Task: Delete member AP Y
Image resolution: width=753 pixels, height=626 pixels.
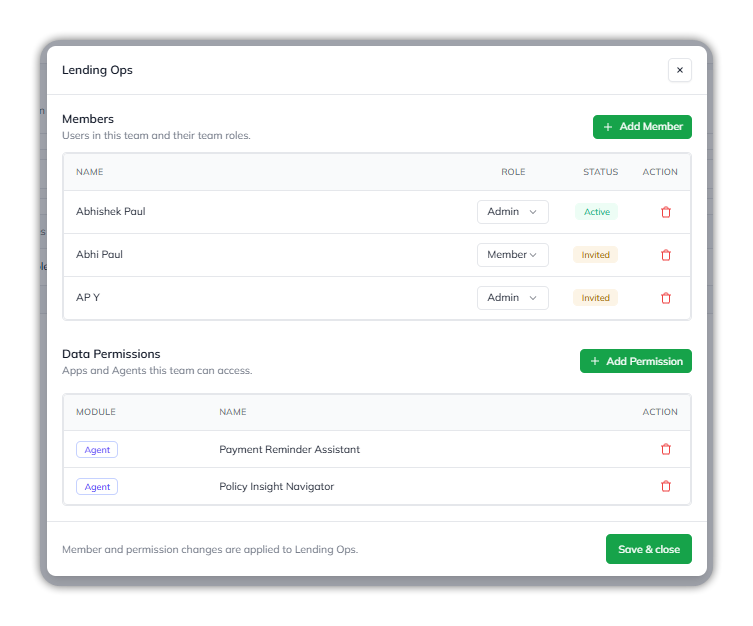Action: 666,298
